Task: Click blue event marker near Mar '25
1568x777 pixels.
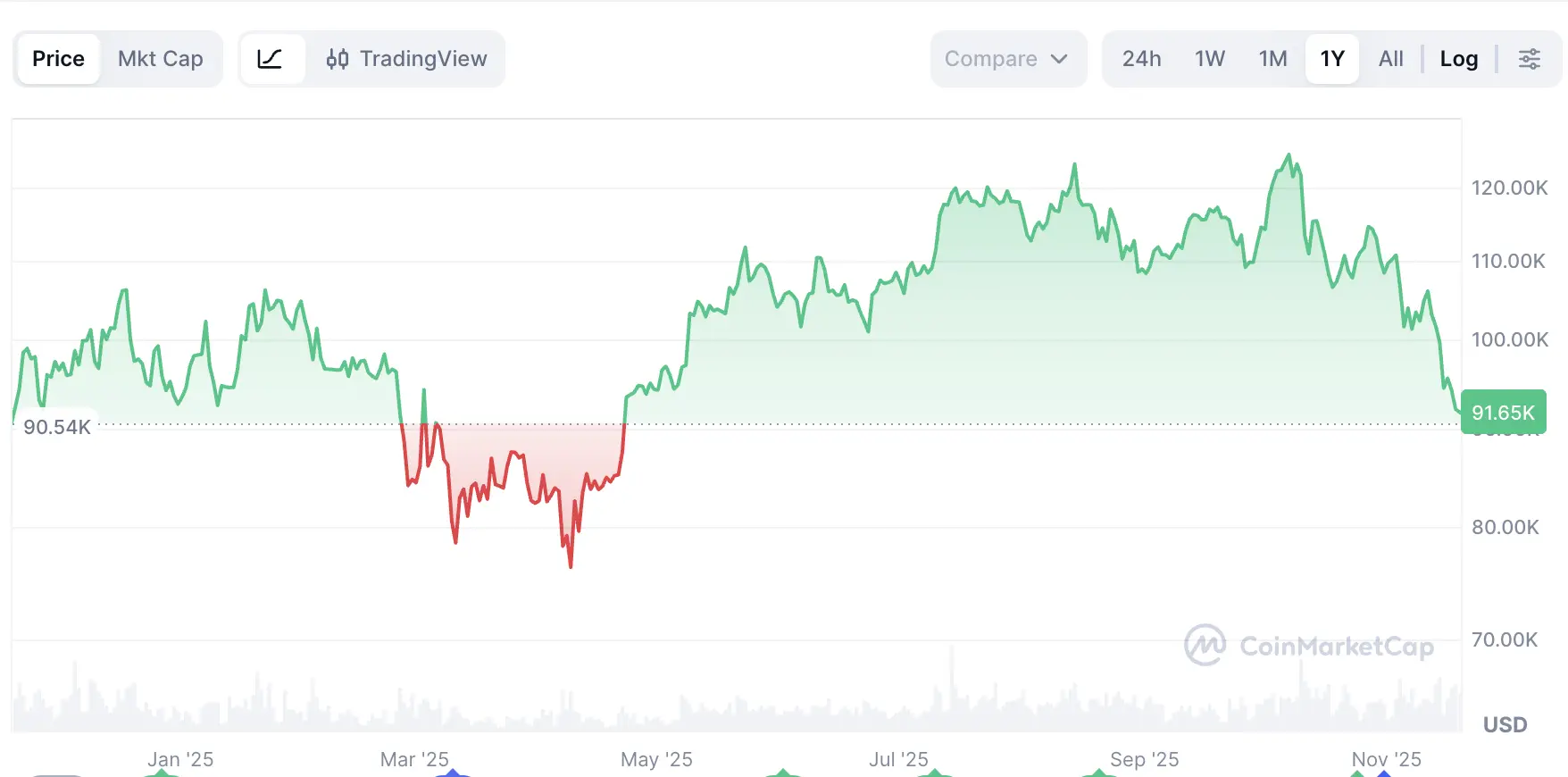Action: [452, 773]
